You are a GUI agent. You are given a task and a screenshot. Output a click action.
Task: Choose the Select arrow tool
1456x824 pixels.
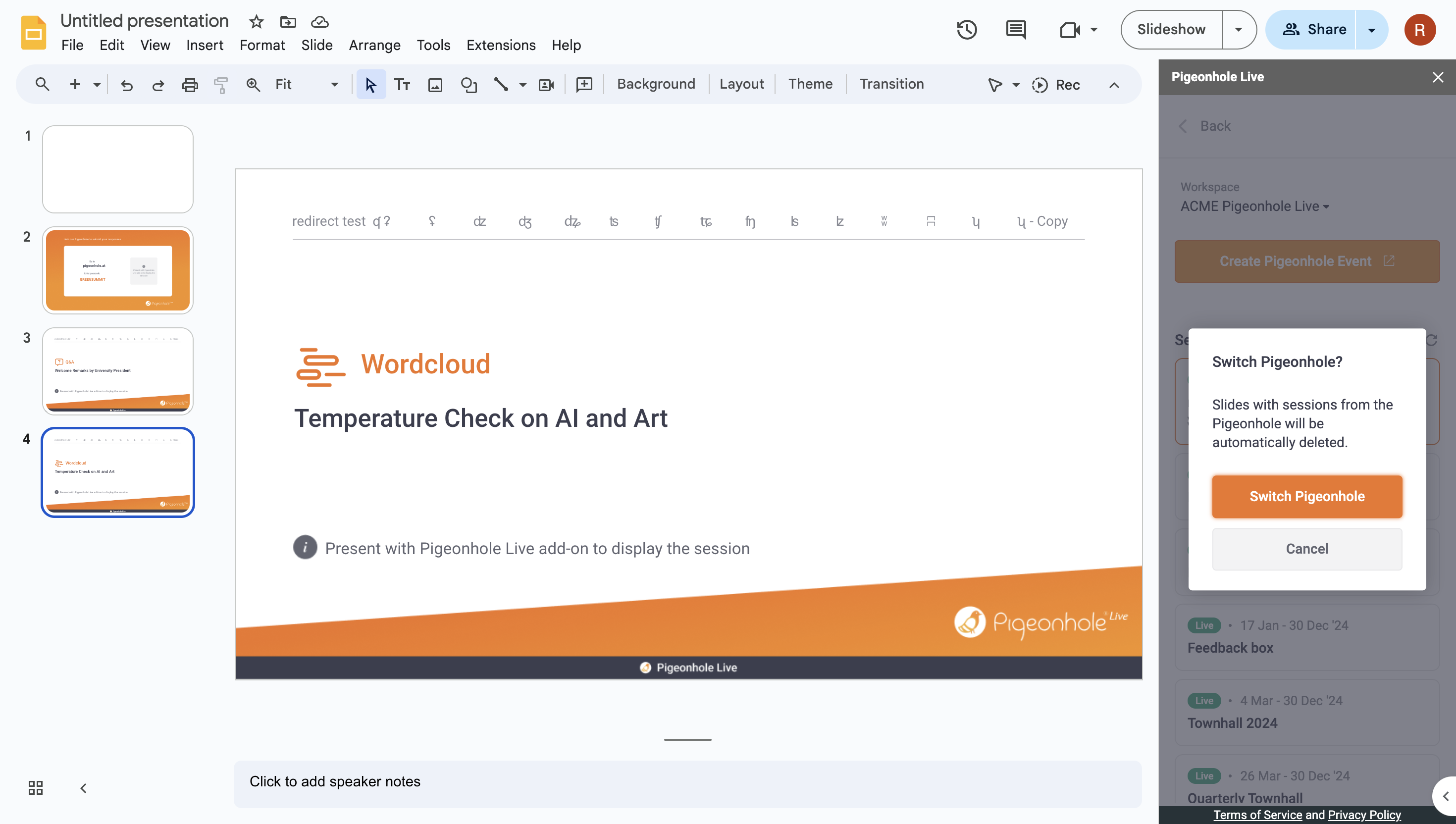370,84
